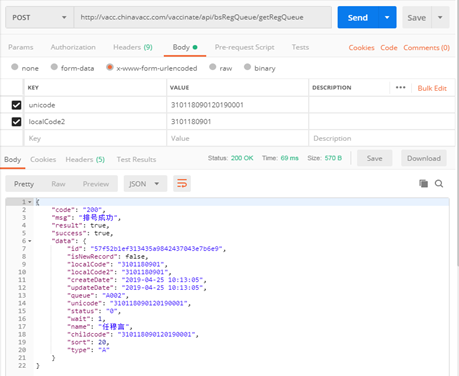Click the blue Send button
This screenshot has width=459, height=376.
tap(358, 17)
